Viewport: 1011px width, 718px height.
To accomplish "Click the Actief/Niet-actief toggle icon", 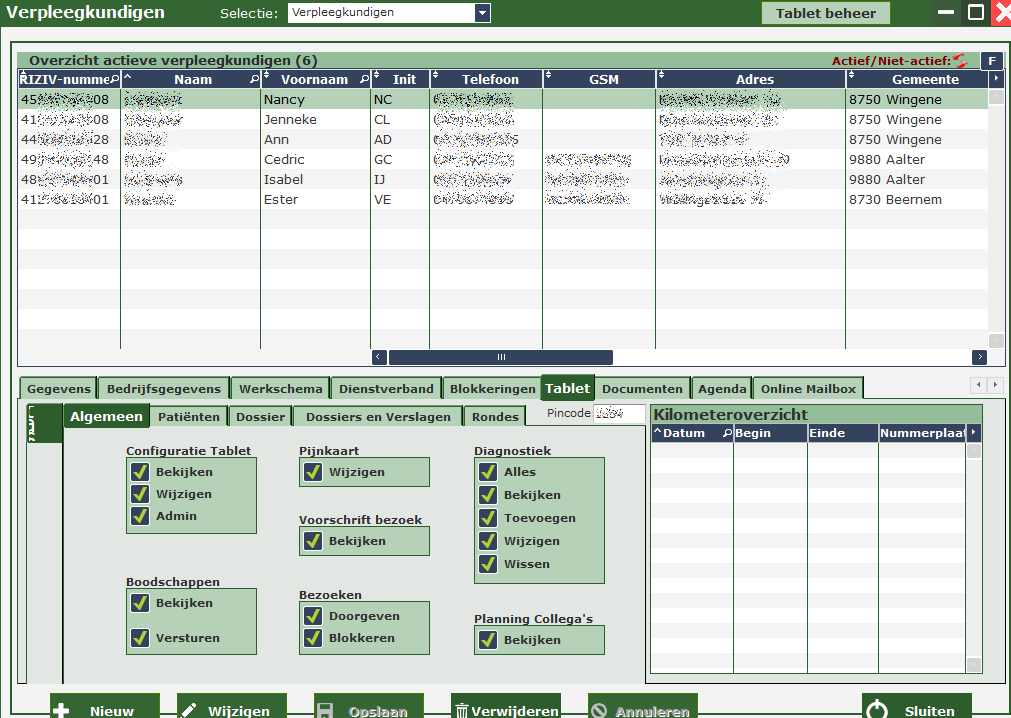I will pos(960,61).
